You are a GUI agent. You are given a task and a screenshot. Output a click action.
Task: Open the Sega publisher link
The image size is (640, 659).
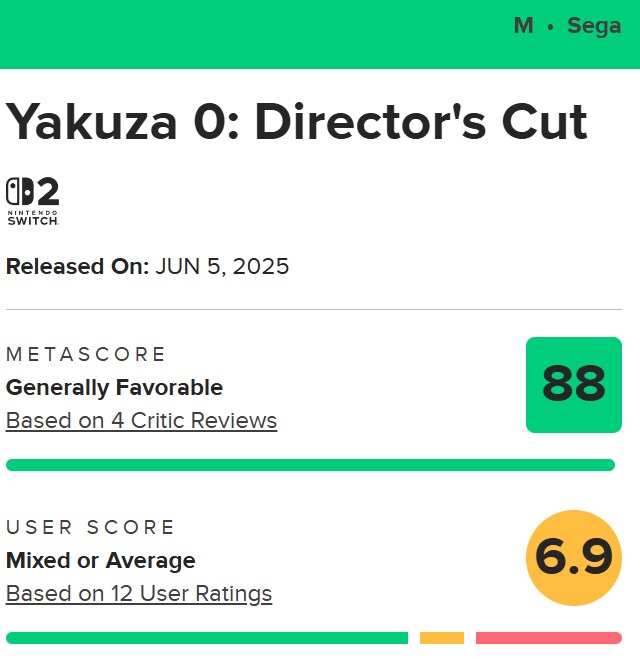coord(594,26)
